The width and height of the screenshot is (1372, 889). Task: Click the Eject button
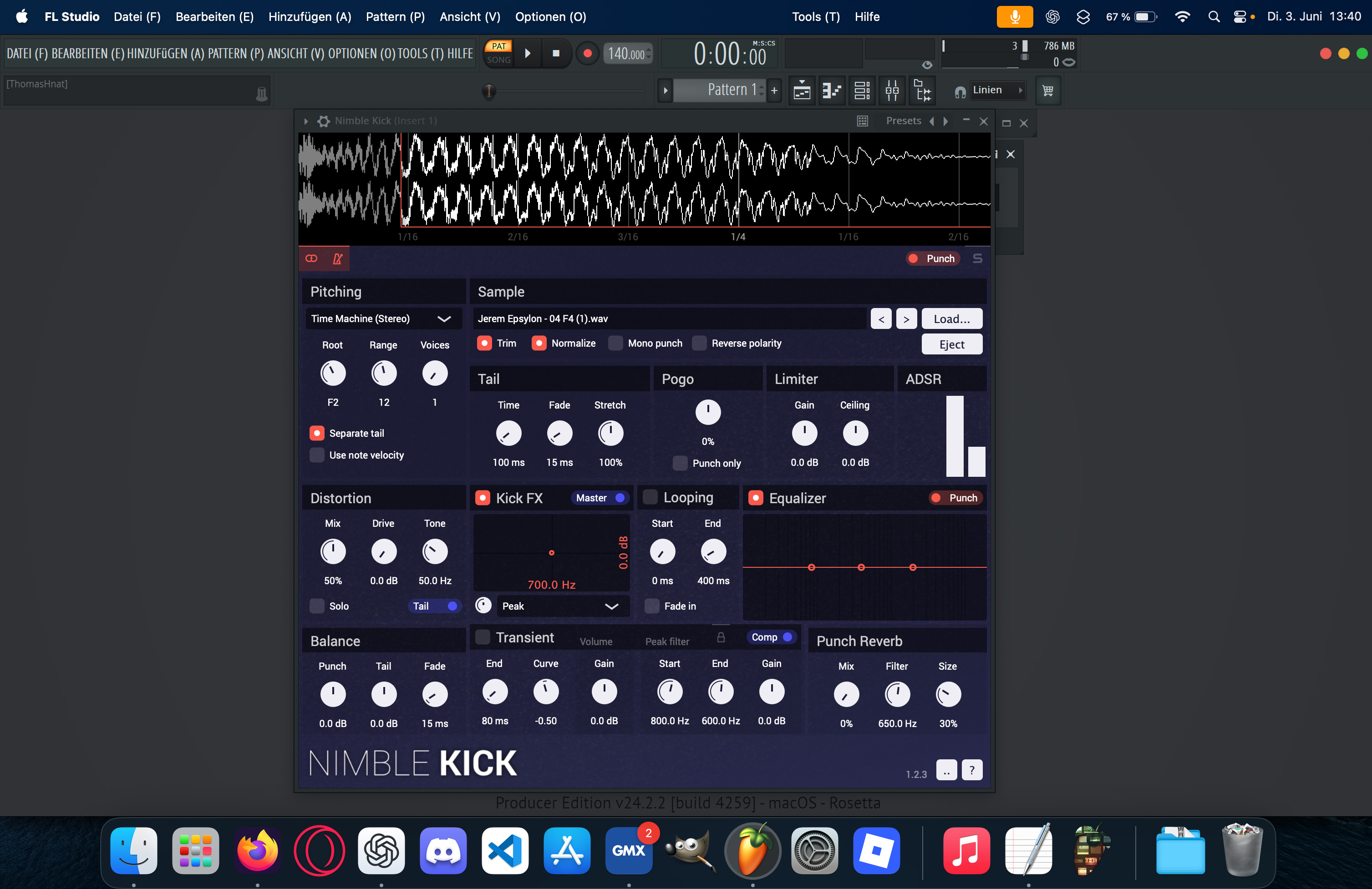[x=951, y=344]
